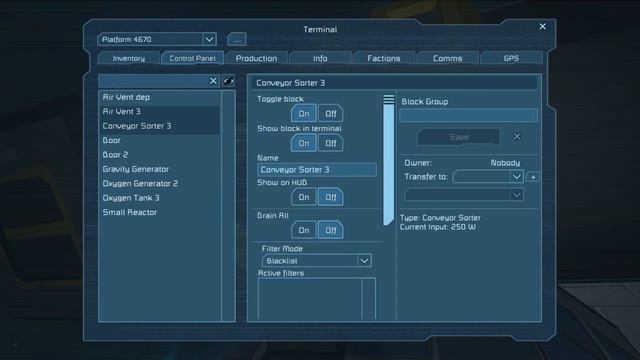The height and width of the screenshot is (360, 640).
Task: Switch to the Control Panel tab
Action: 192,58
